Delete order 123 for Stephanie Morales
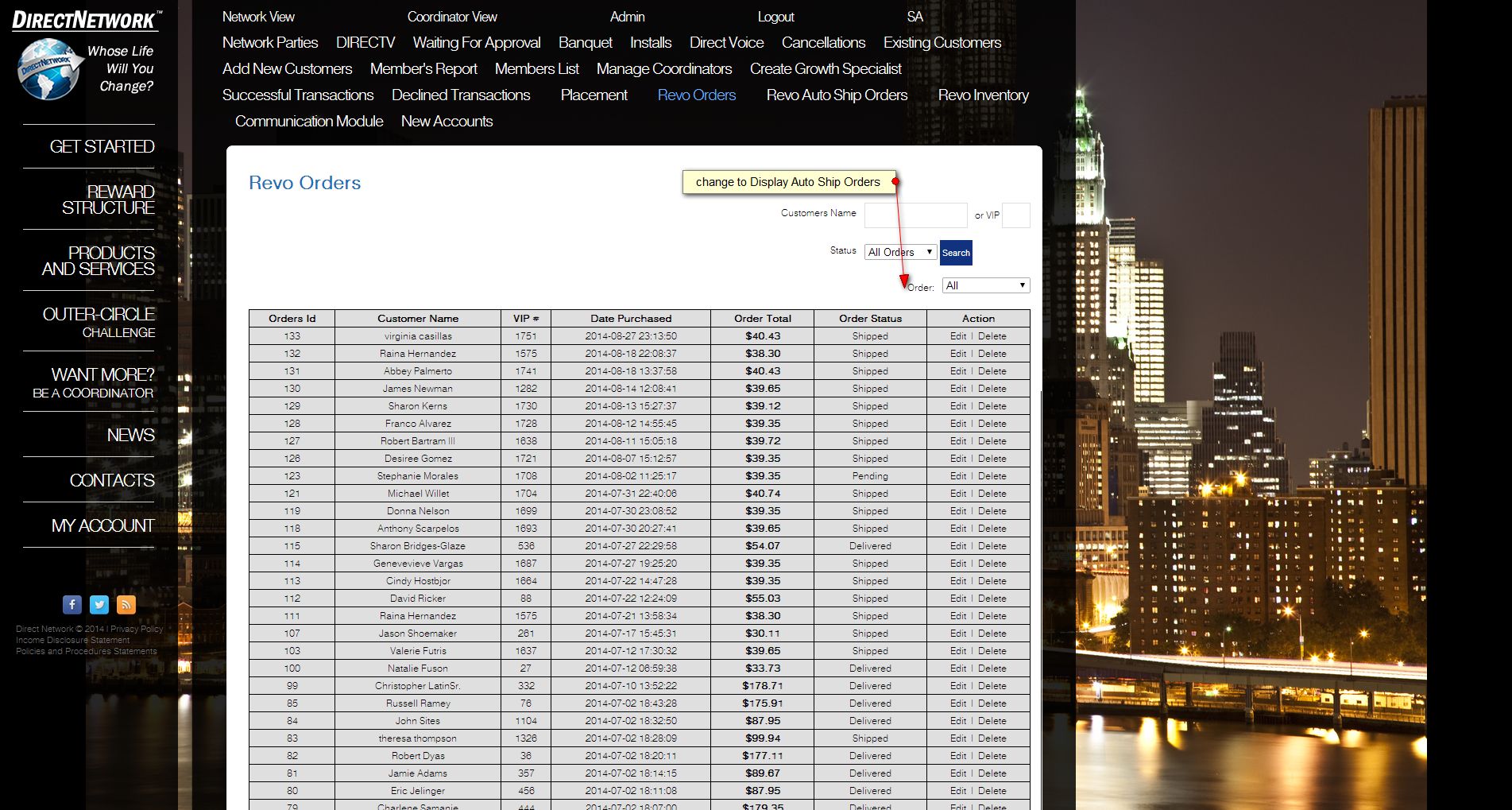Screen dimensions: 1512x810 coord(992,476)
